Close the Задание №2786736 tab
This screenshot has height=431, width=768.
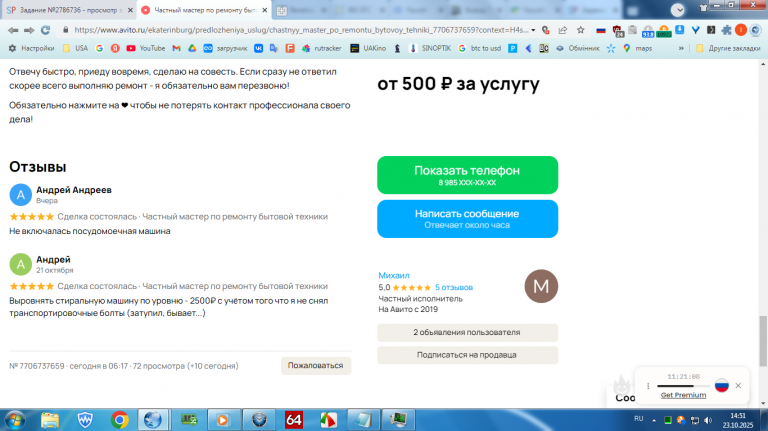(x=130, y=10)
